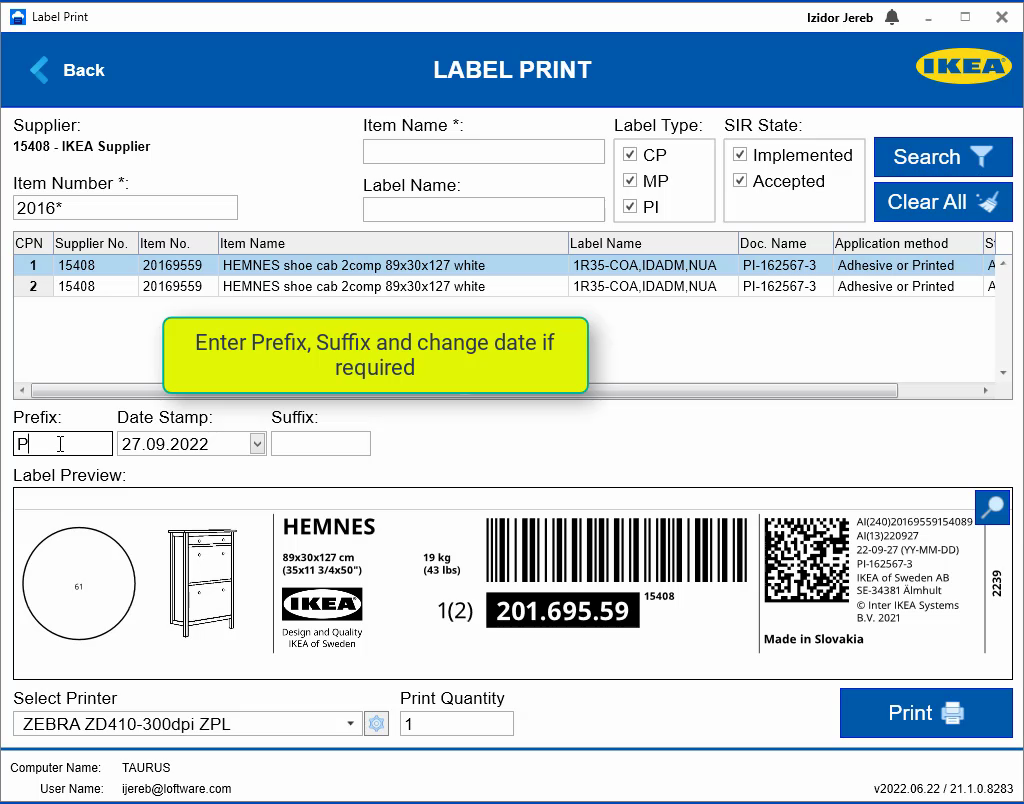Toggle the PI label type checkbox
1024x804 pixels.
(x=630, y=206)
